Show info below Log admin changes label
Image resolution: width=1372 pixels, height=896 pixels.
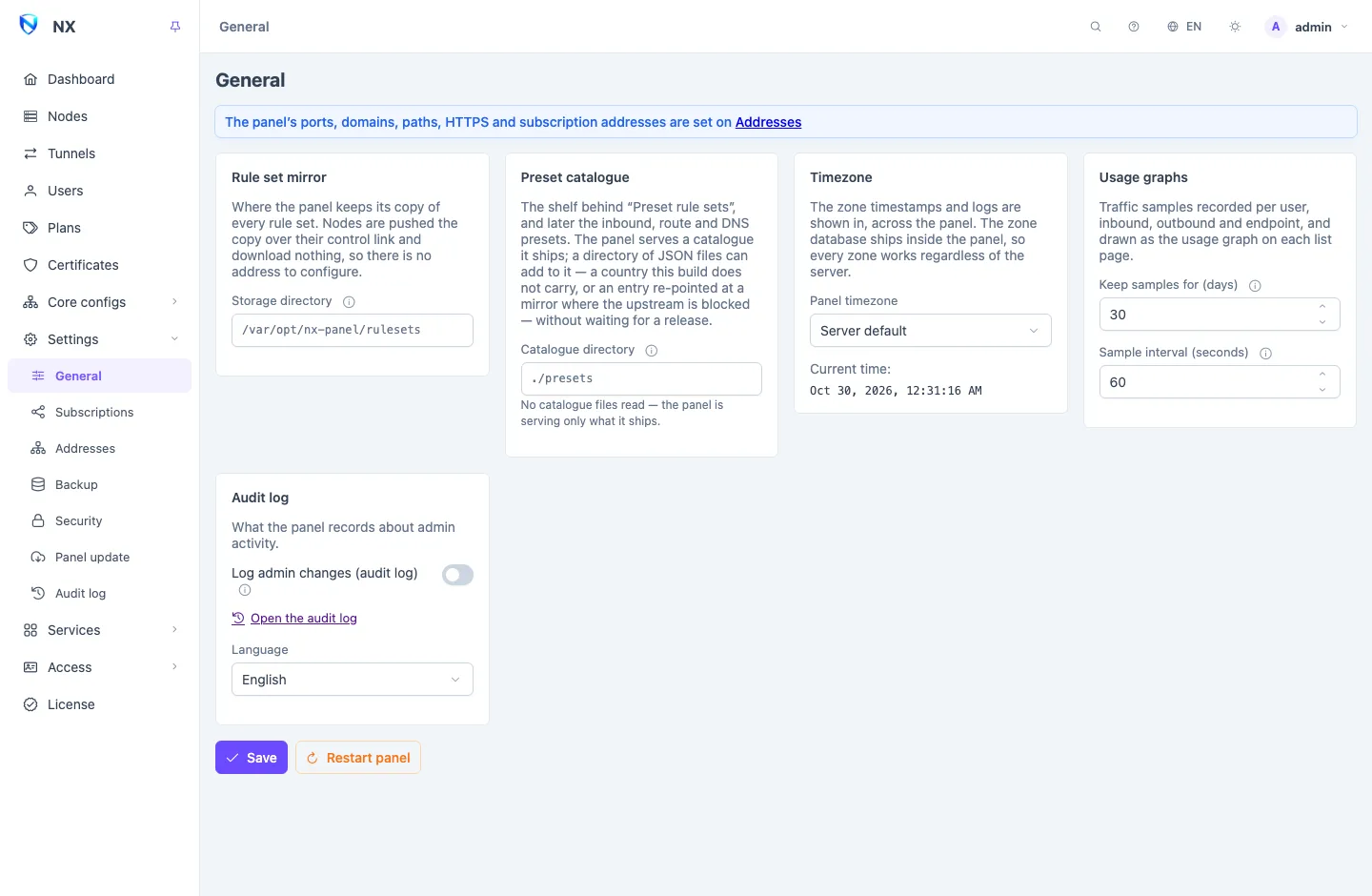(x=245, y=590)
